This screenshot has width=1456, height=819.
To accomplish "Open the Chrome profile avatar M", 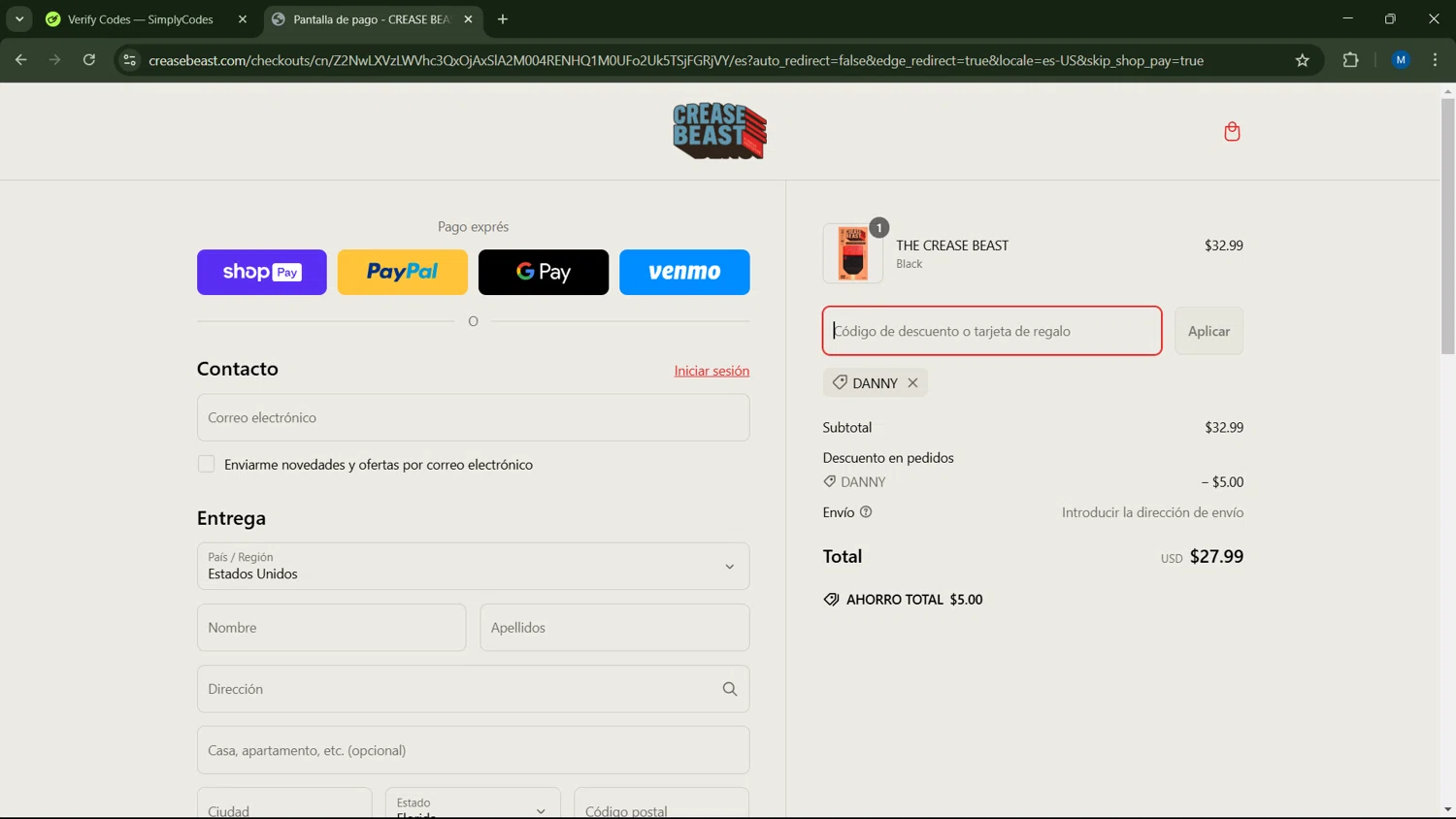I will (1401, 60).
